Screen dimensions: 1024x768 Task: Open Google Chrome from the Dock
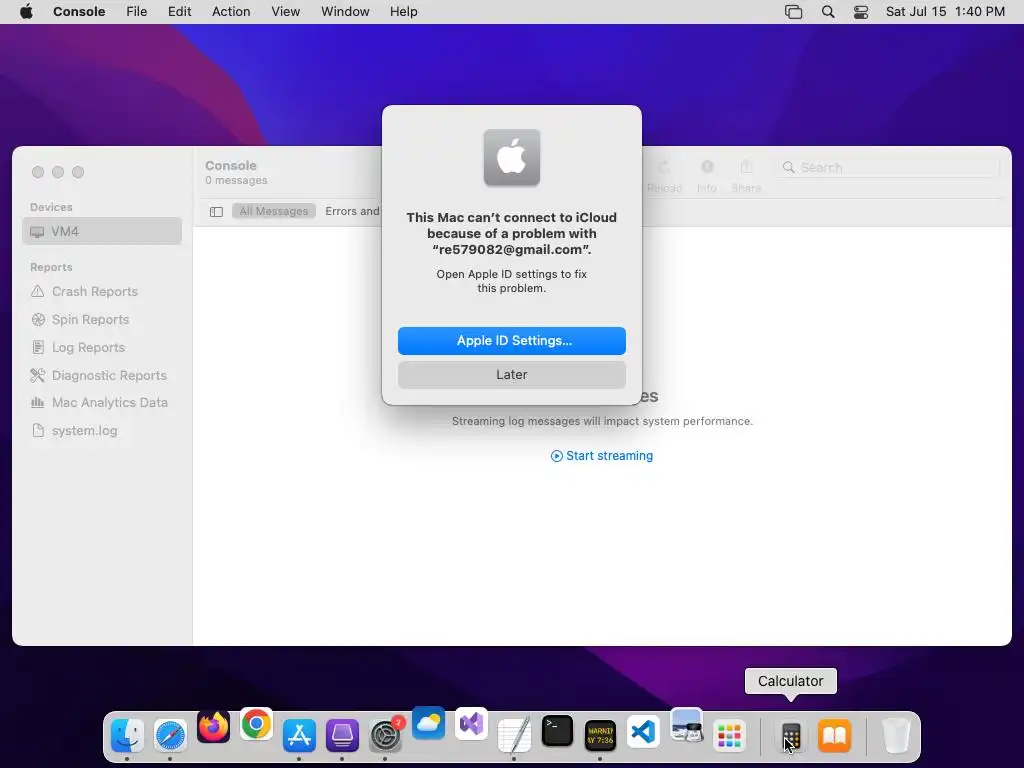pyautogui.click(x=257, y=724)
